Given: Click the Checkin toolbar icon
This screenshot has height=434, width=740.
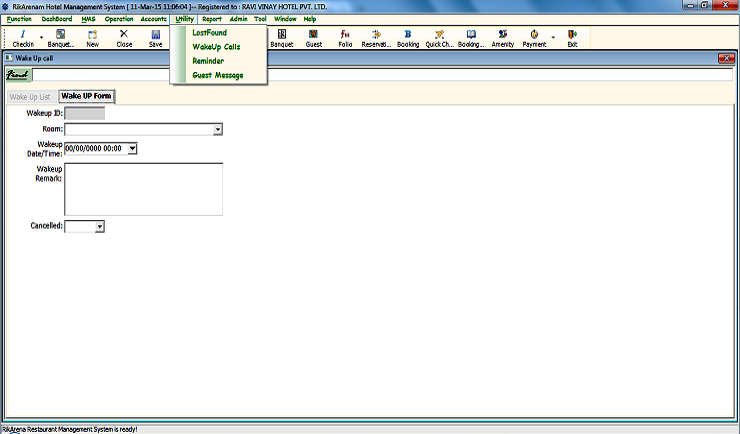Looking at the screenshot, I should coord(22,38).
